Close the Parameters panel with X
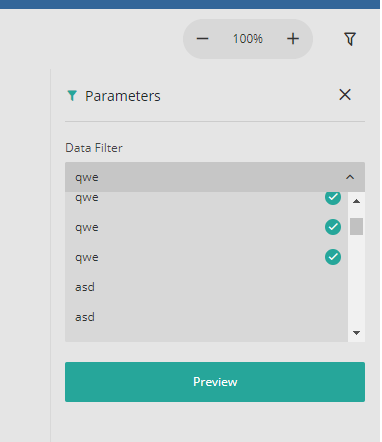This screenshot has width=382, height=442. point(345,95)
